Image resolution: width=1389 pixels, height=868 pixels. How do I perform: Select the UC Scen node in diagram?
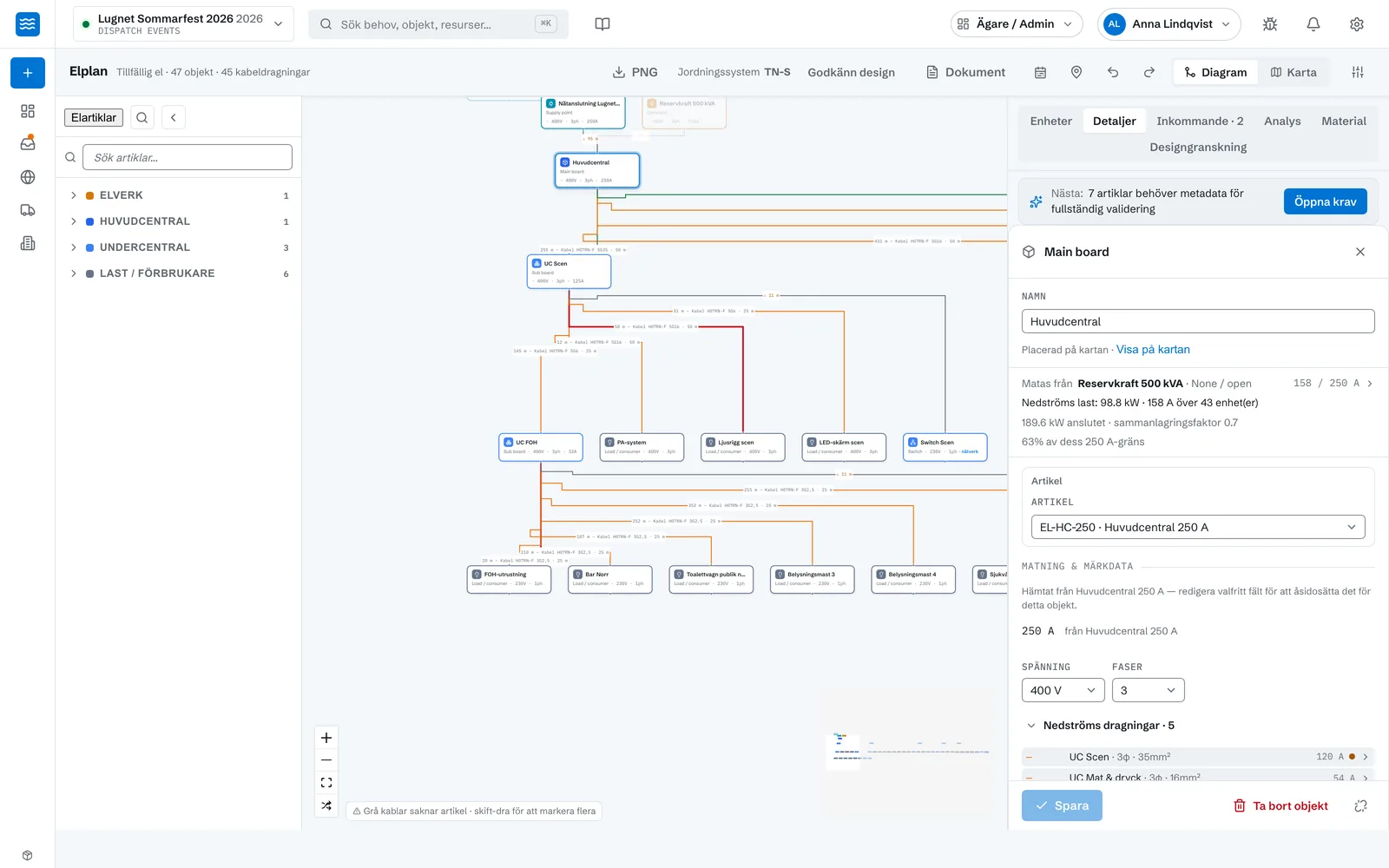[569, 272]
